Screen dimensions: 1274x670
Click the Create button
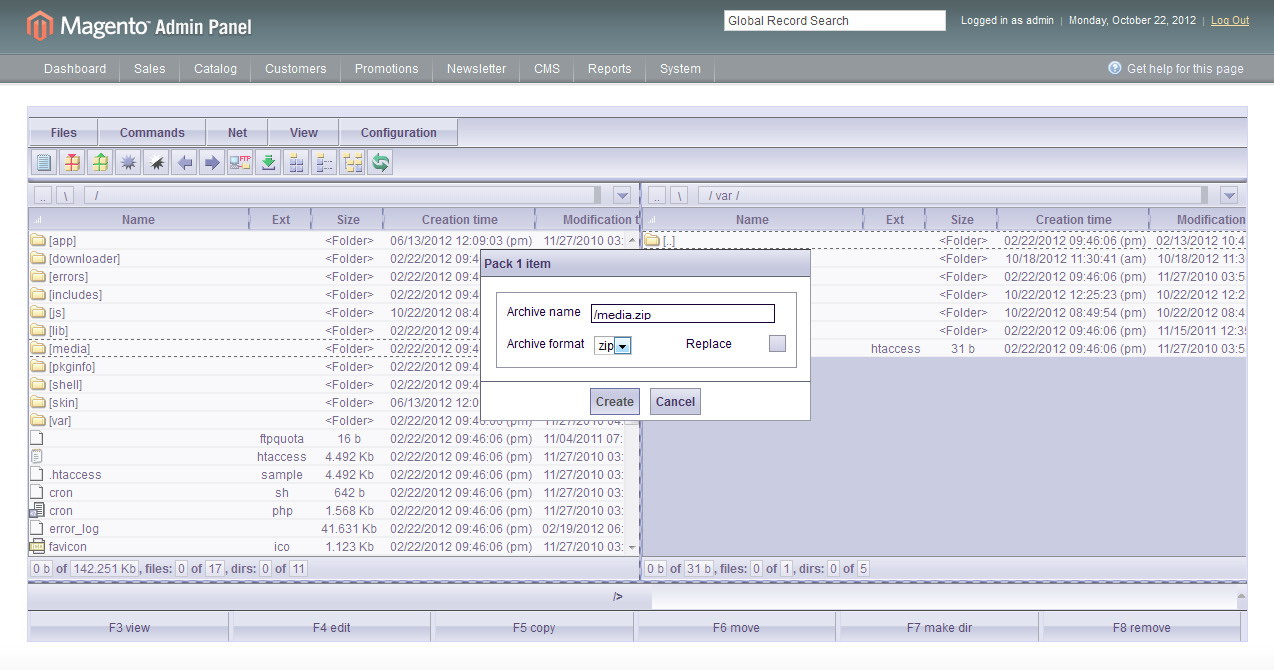614,401
